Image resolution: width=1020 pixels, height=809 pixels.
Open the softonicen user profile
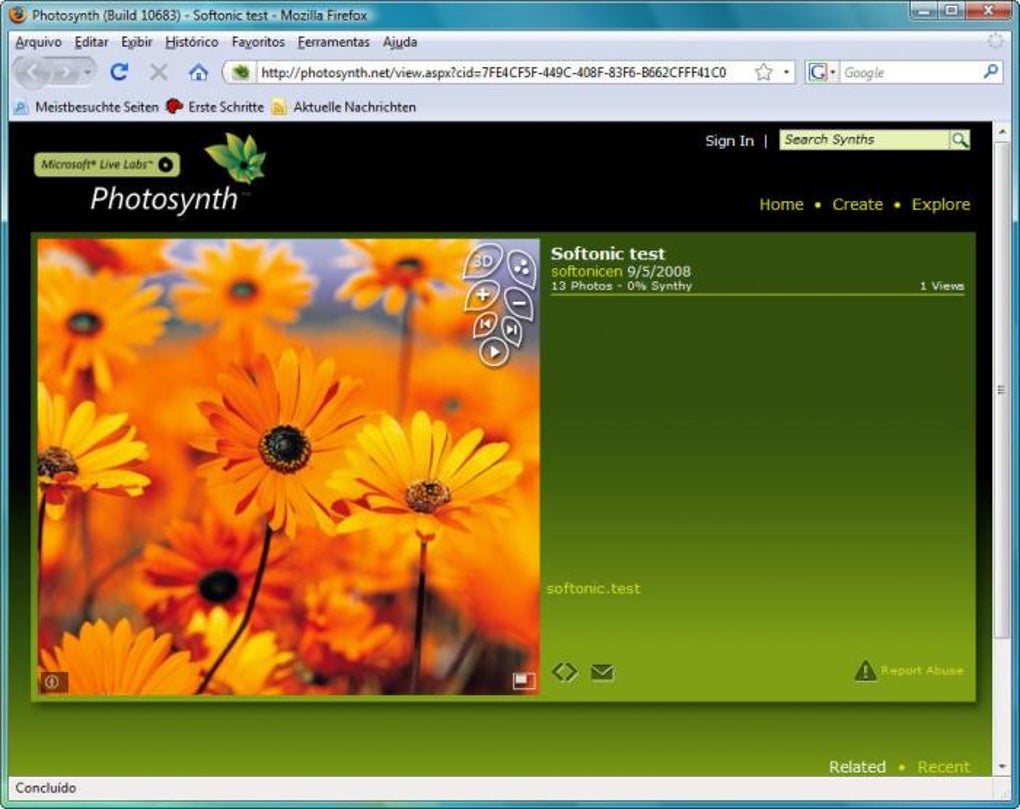586,271
